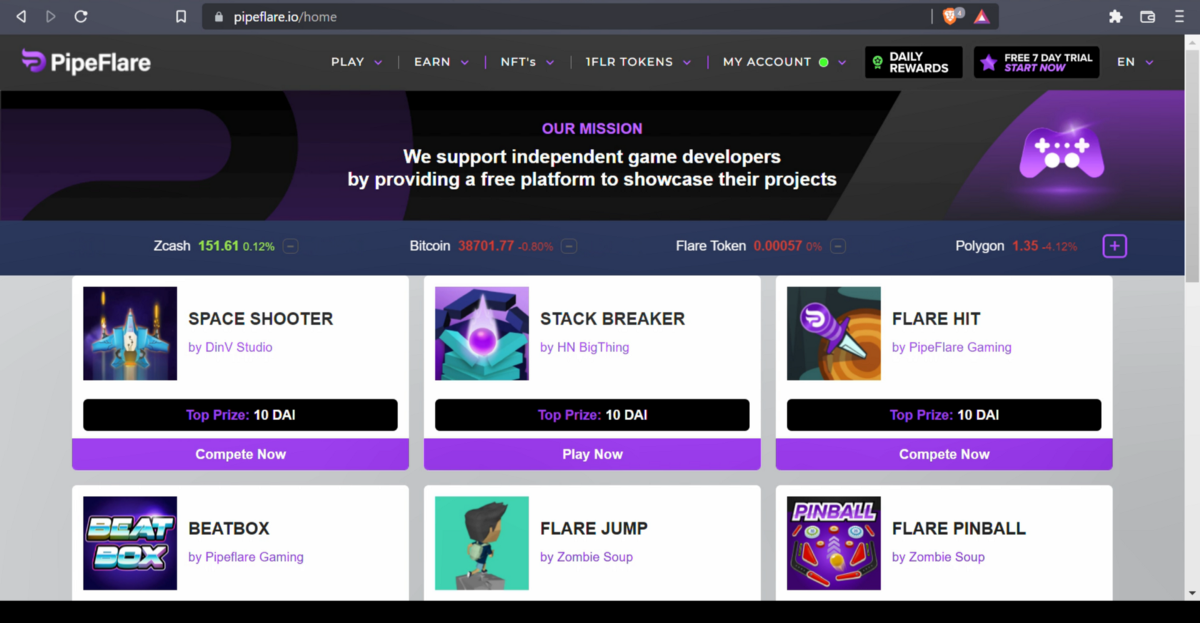Remove the Zcash ticker with minus icon
Screen dimensions: 1200x623
click(290, 246)
